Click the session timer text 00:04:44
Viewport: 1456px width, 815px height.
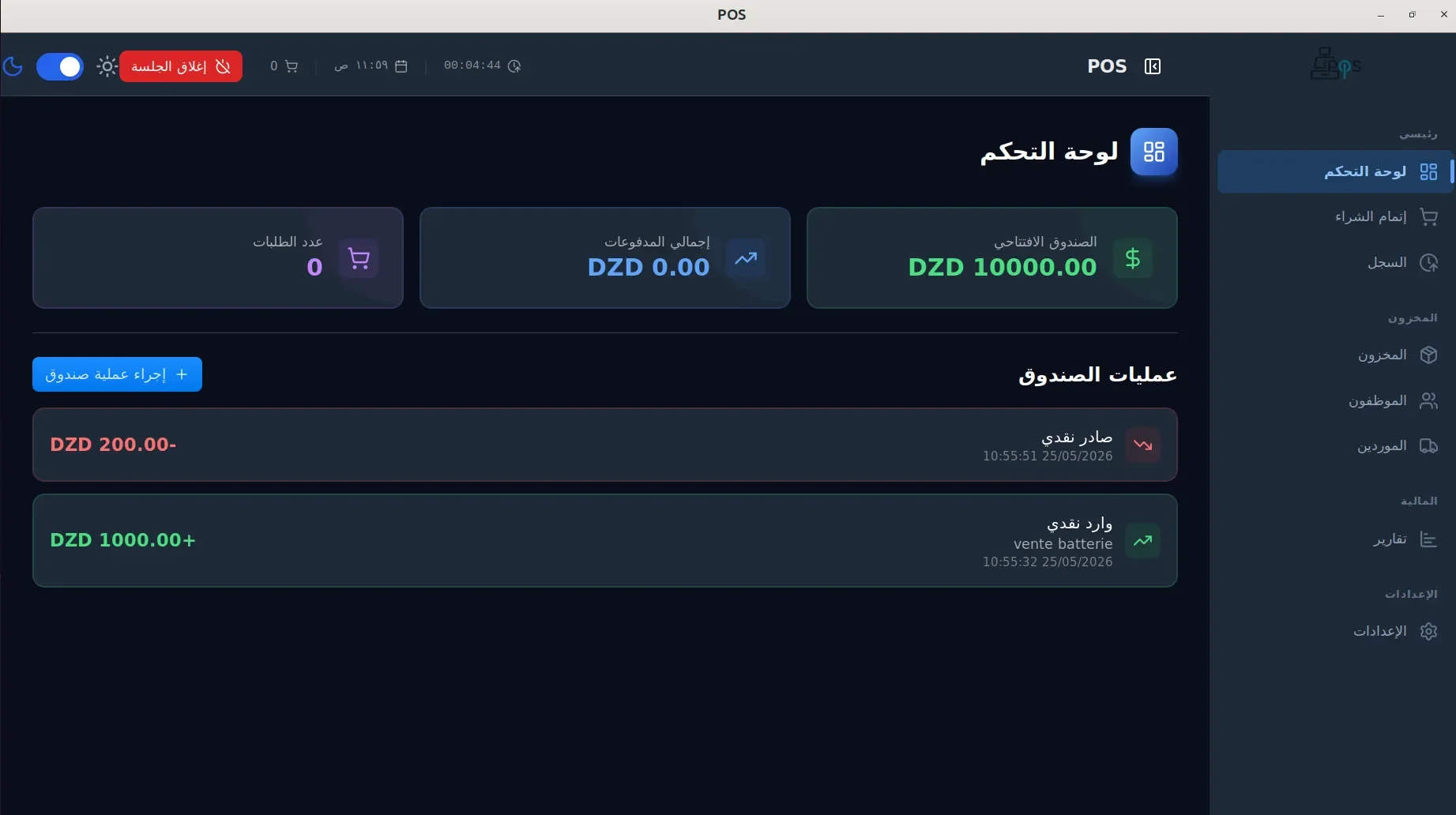pyautogui.click(x=472, y=66)
